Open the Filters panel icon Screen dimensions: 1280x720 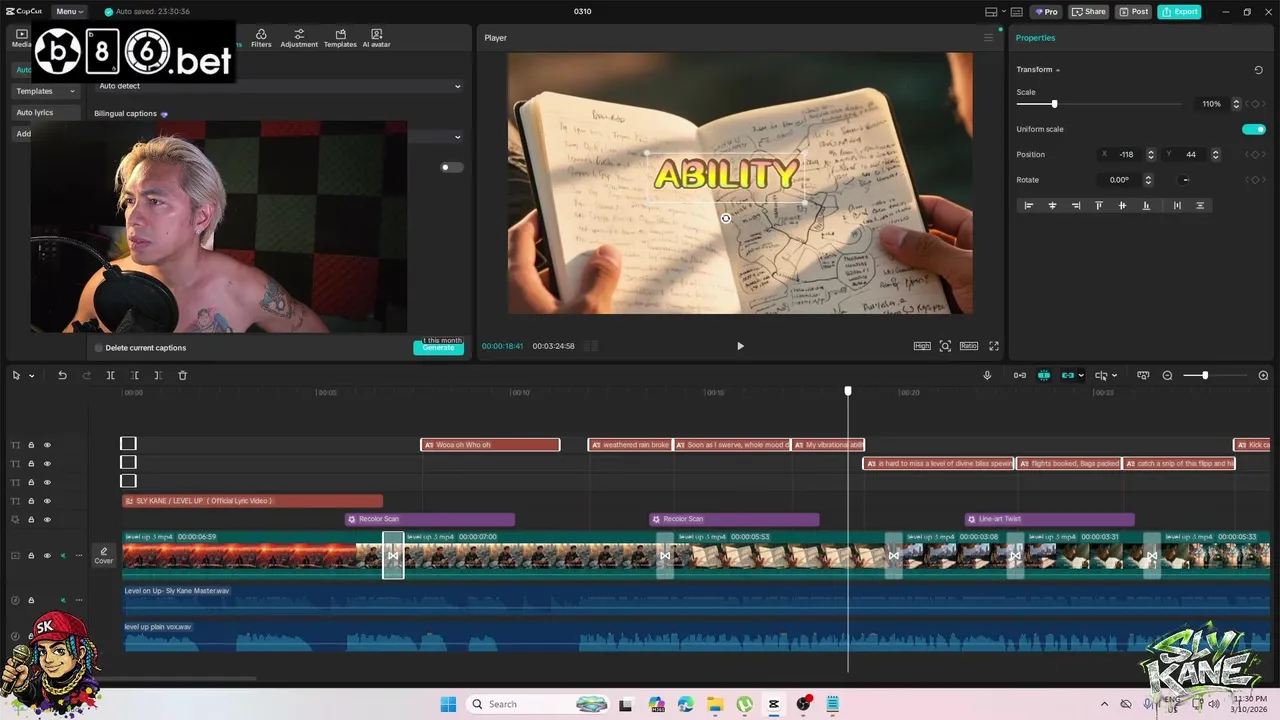(261, 38)
